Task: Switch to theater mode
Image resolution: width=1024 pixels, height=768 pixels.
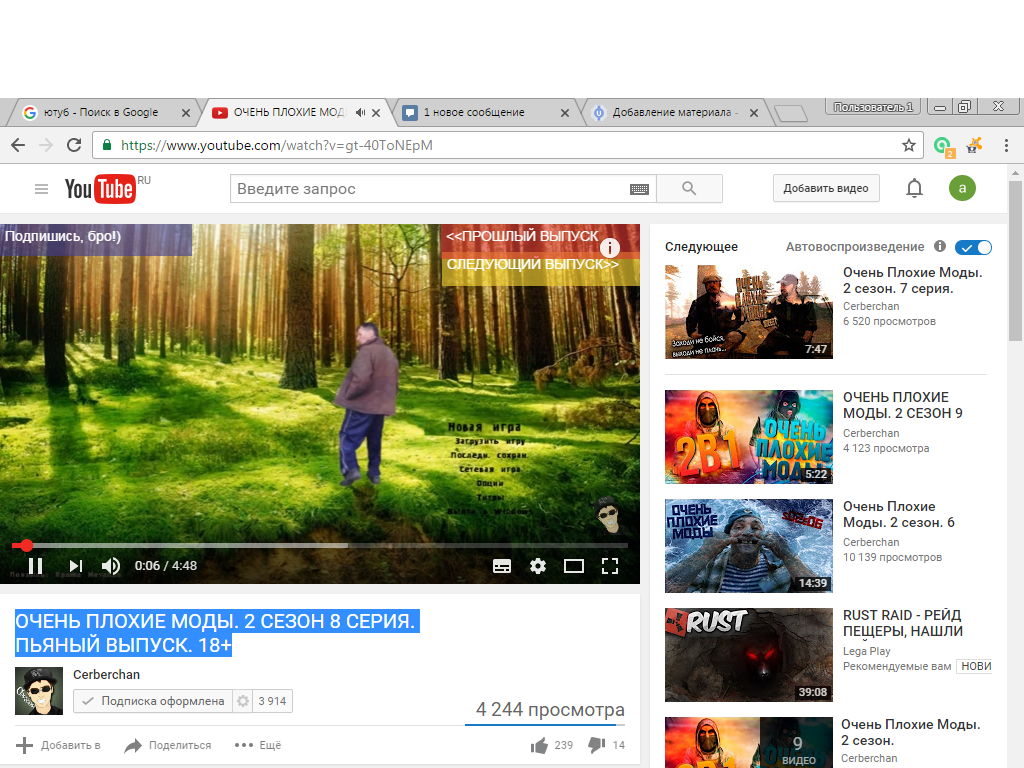Action: tap(573, 566)
